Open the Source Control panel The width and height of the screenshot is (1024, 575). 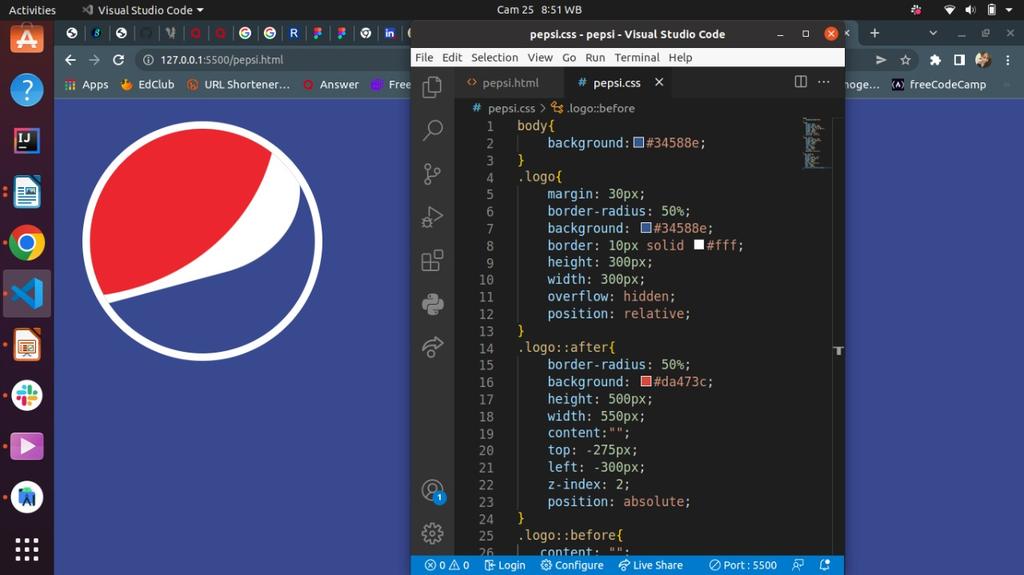[x=432, y=174]
